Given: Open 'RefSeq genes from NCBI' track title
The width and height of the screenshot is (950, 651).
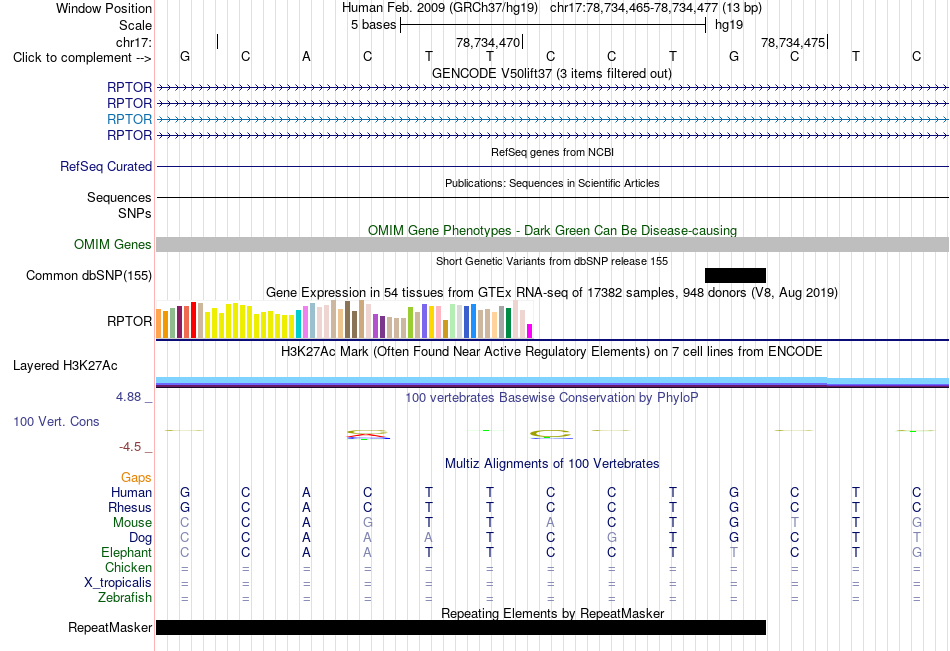Looking at the screenshot, I should [552, 152].
